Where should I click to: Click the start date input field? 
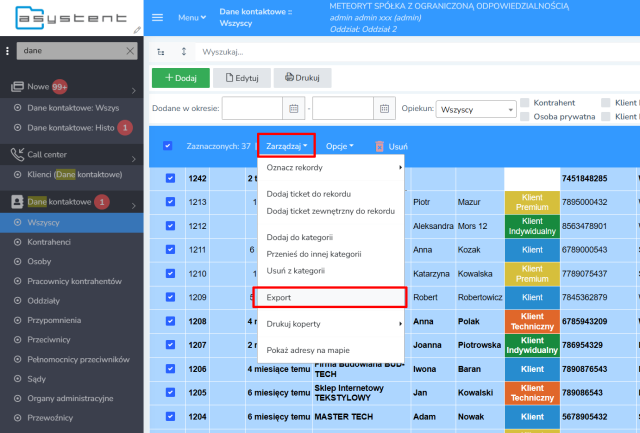(x=252, y=109)
